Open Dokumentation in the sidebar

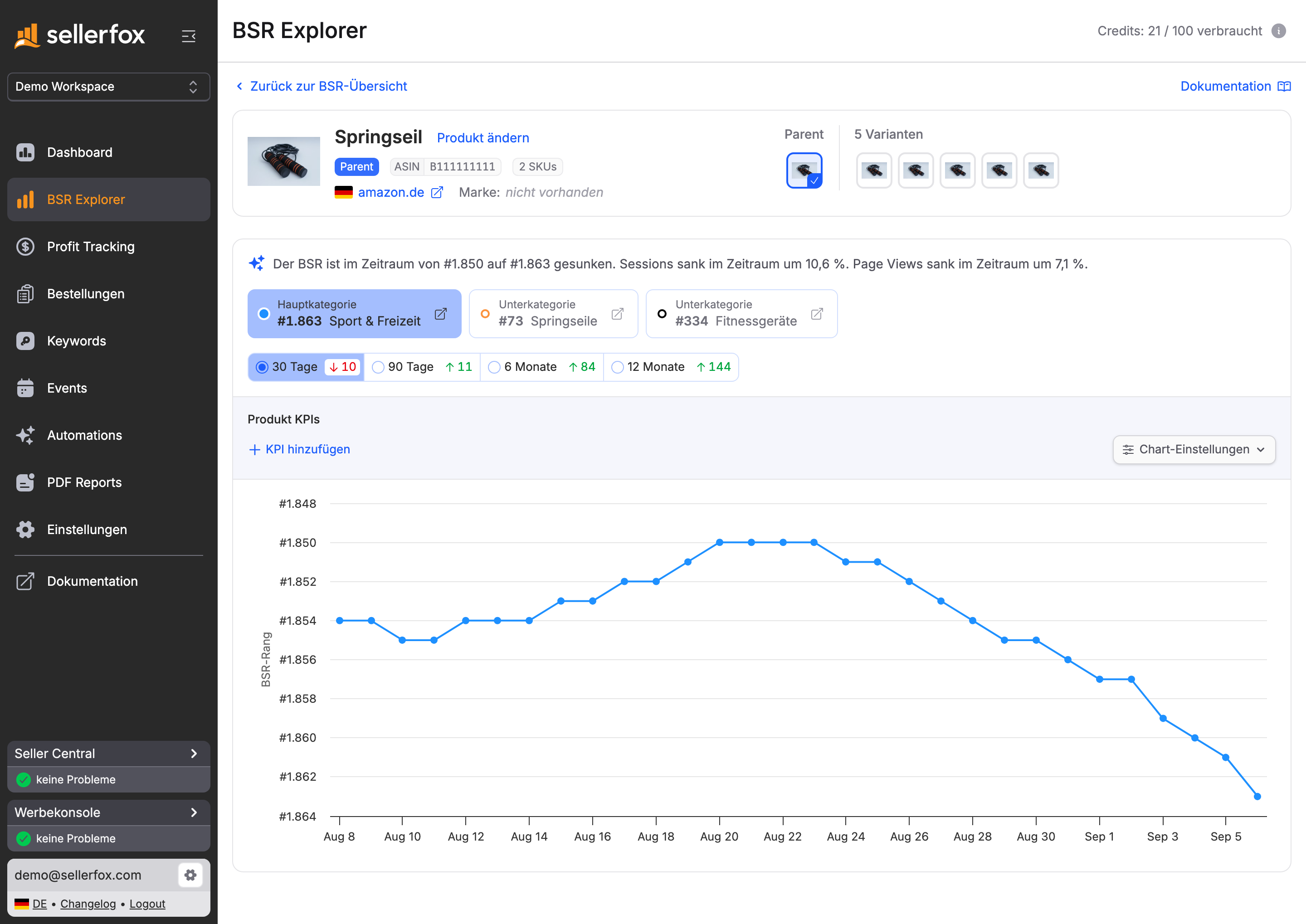(x=109, y=582)
